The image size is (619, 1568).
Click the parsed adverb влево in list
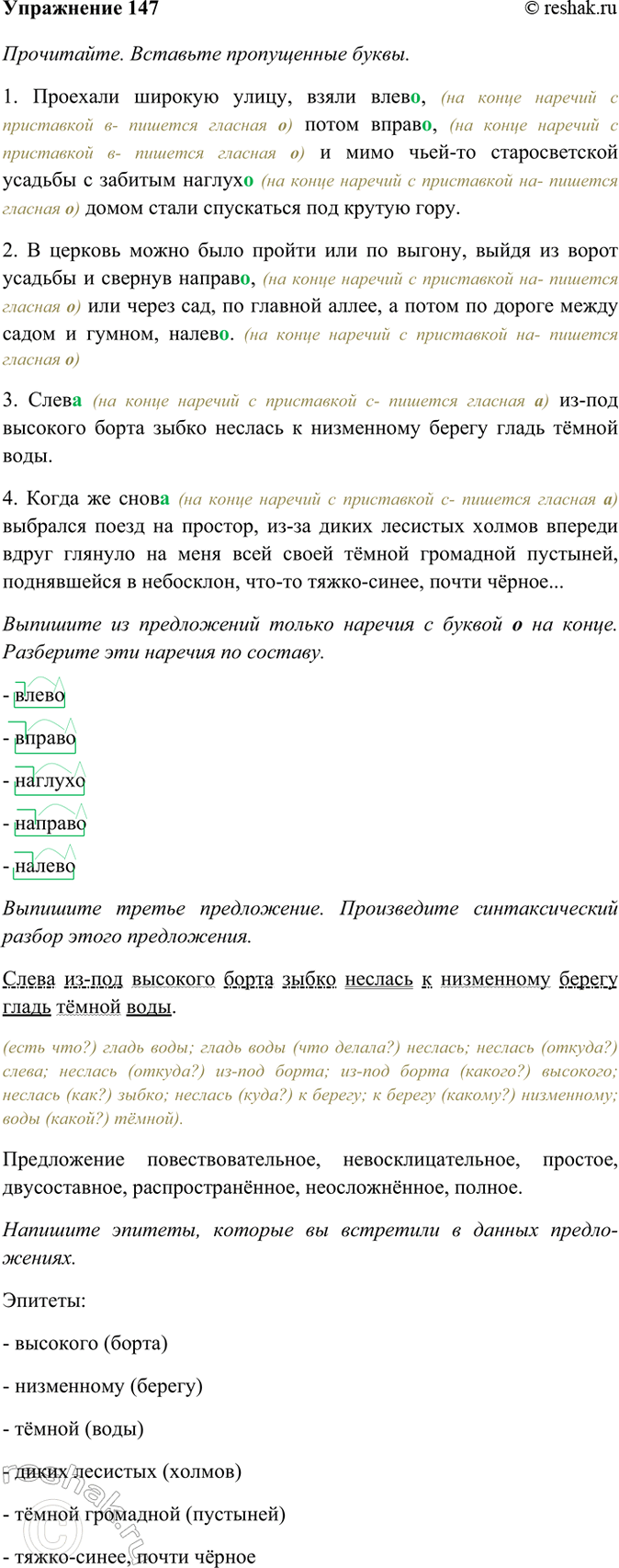click(x=40, y=696)
